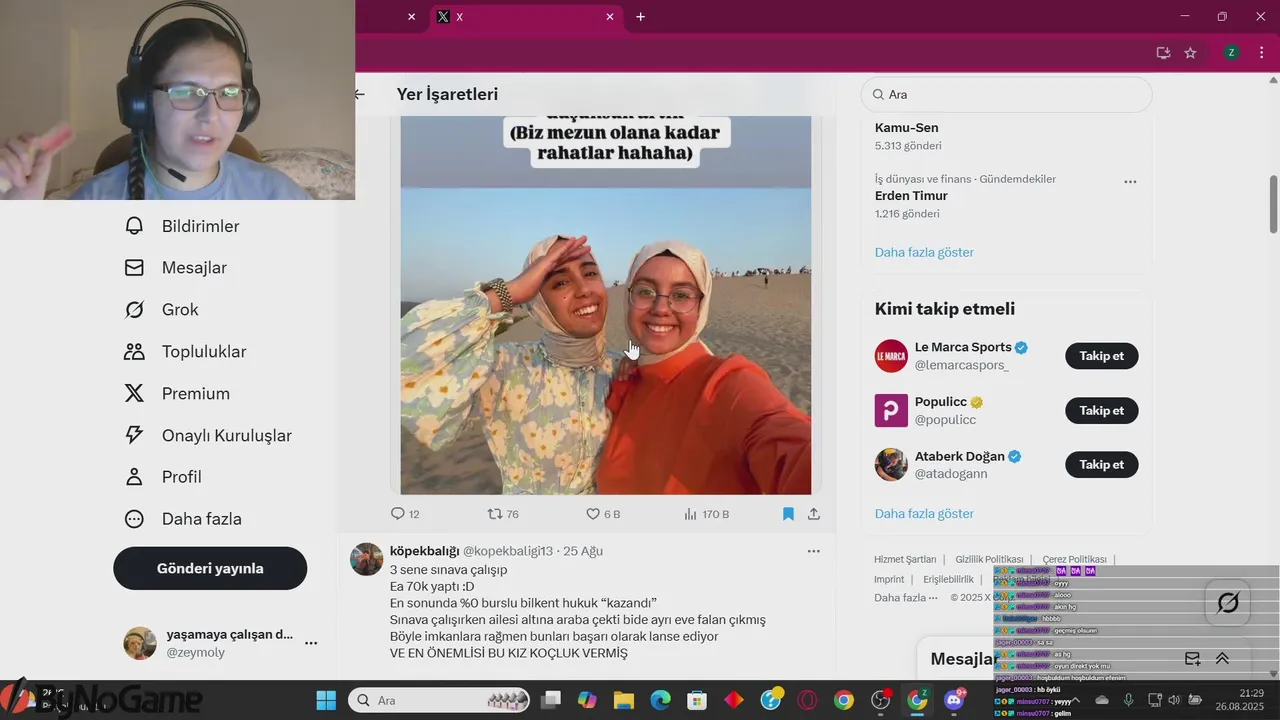Open Populicc profile avatar

891,410
